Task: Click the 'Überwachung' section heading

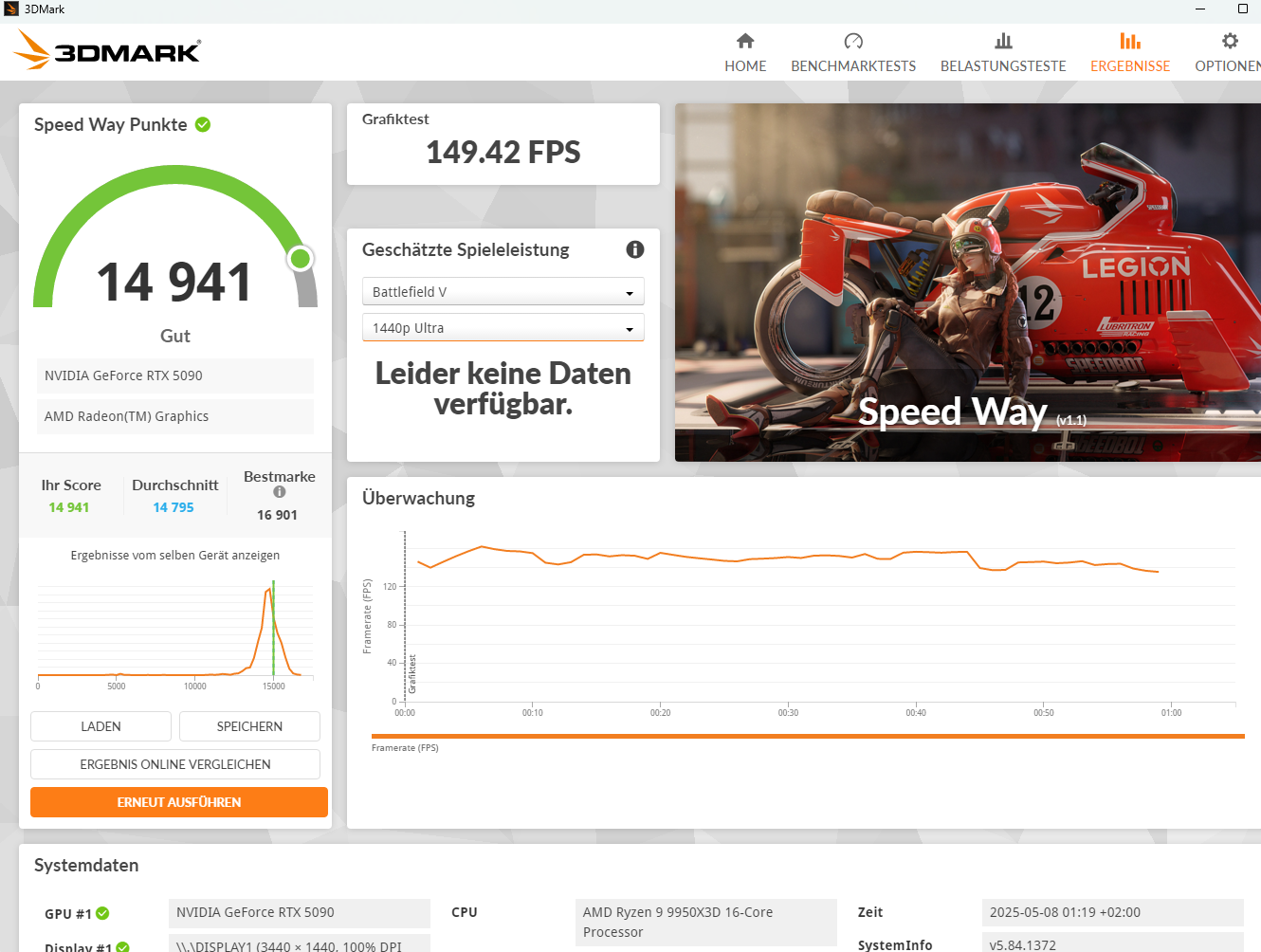Action: (418, 498)
